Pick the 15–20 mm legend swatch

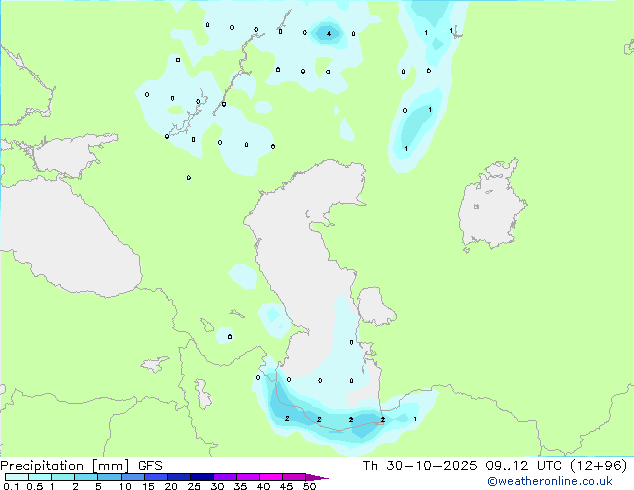pyautogui.click(x=155, y=477)
